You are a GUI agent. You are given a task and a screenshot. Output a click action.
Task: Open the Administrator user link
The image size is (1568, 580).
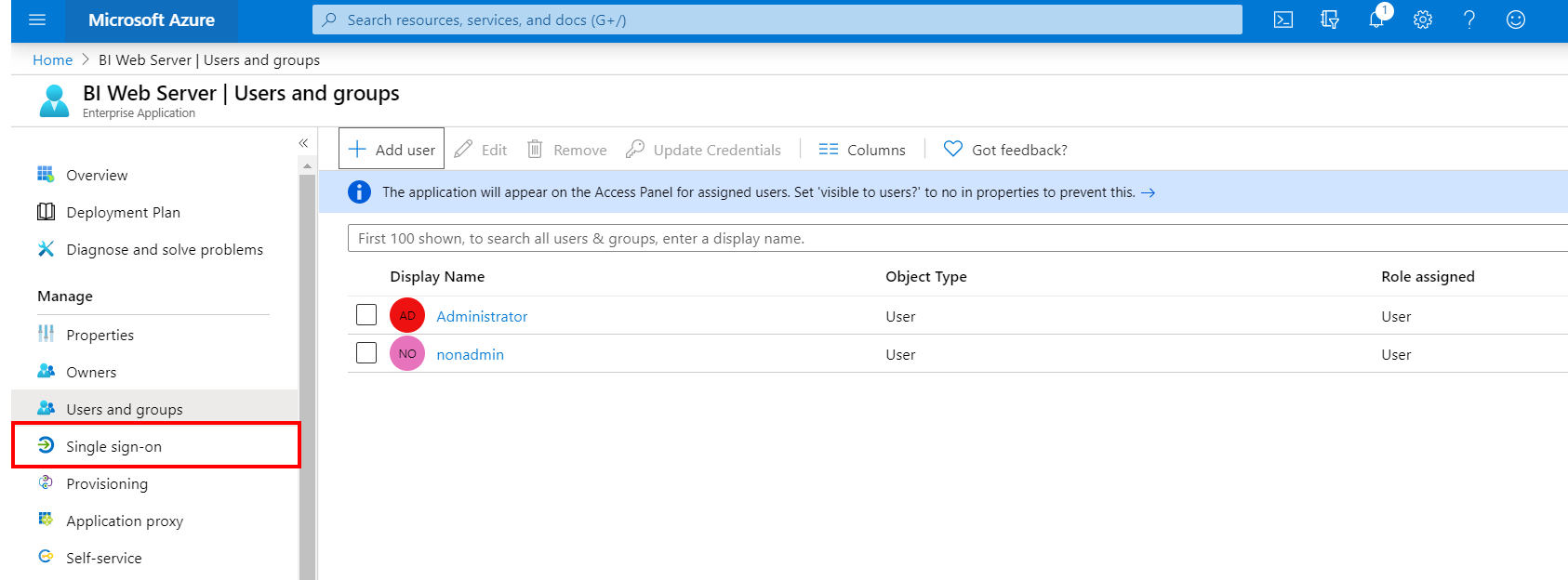[x=482, y=316]
